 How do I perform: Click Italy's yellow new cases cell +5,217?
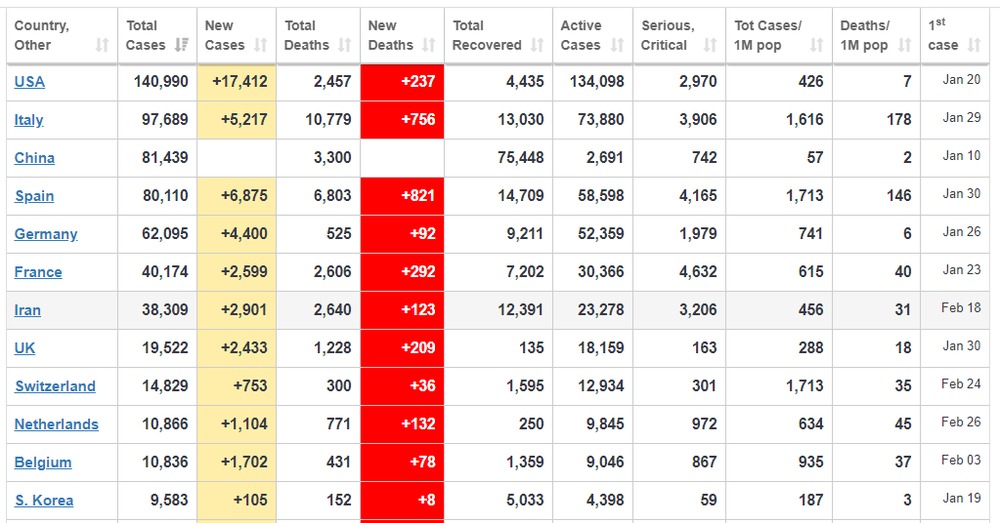236,120
